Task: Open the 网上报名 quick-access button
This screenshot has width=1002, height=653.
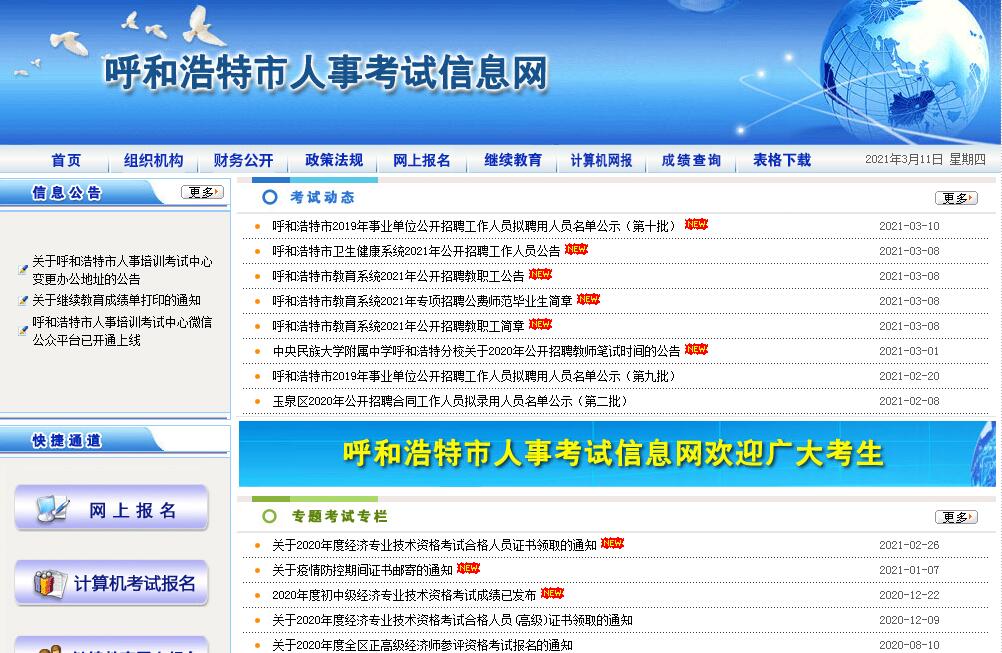Action: (x=111, y=509)
